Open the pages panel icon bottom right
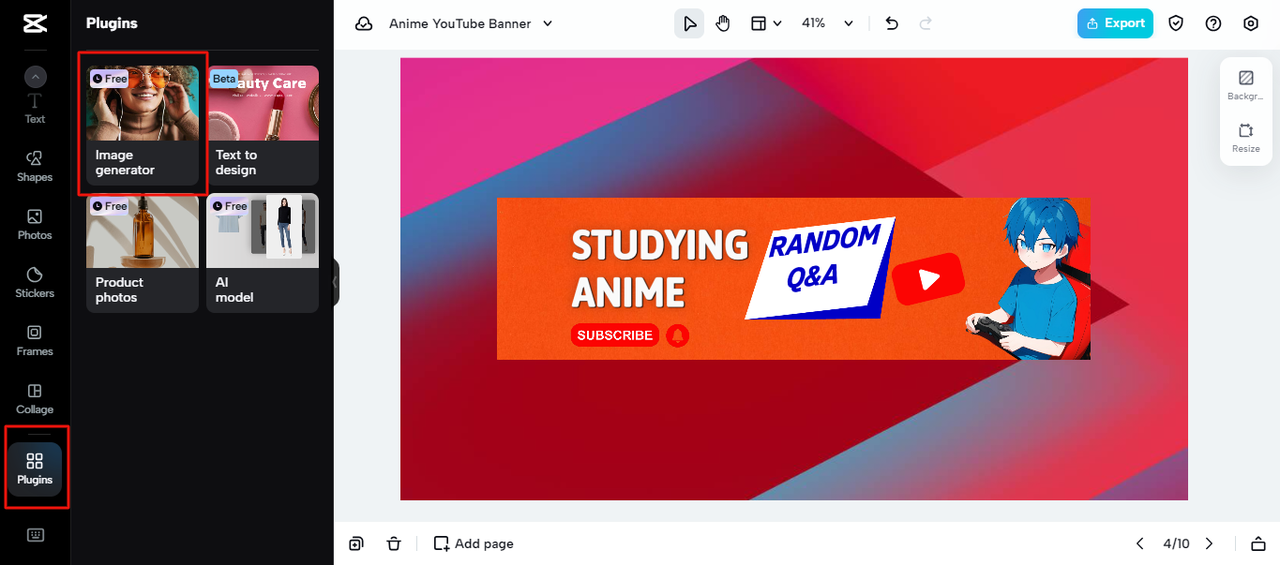The image size is (1280, 565). tap(1258, 544)
